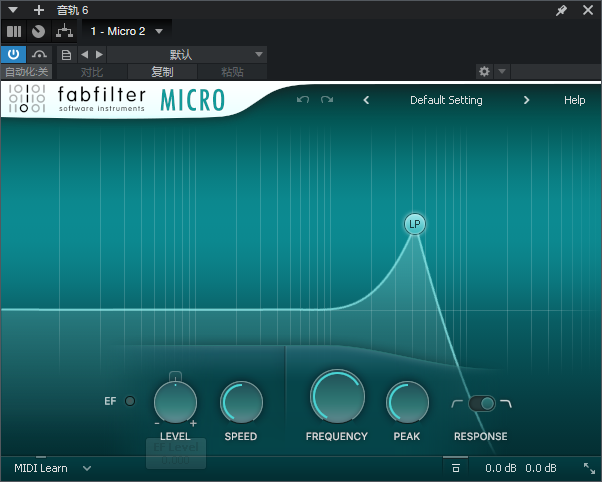The image size is (602, 482).
Task: Click the SPEED knob
Action: click(x=241, y=402)
